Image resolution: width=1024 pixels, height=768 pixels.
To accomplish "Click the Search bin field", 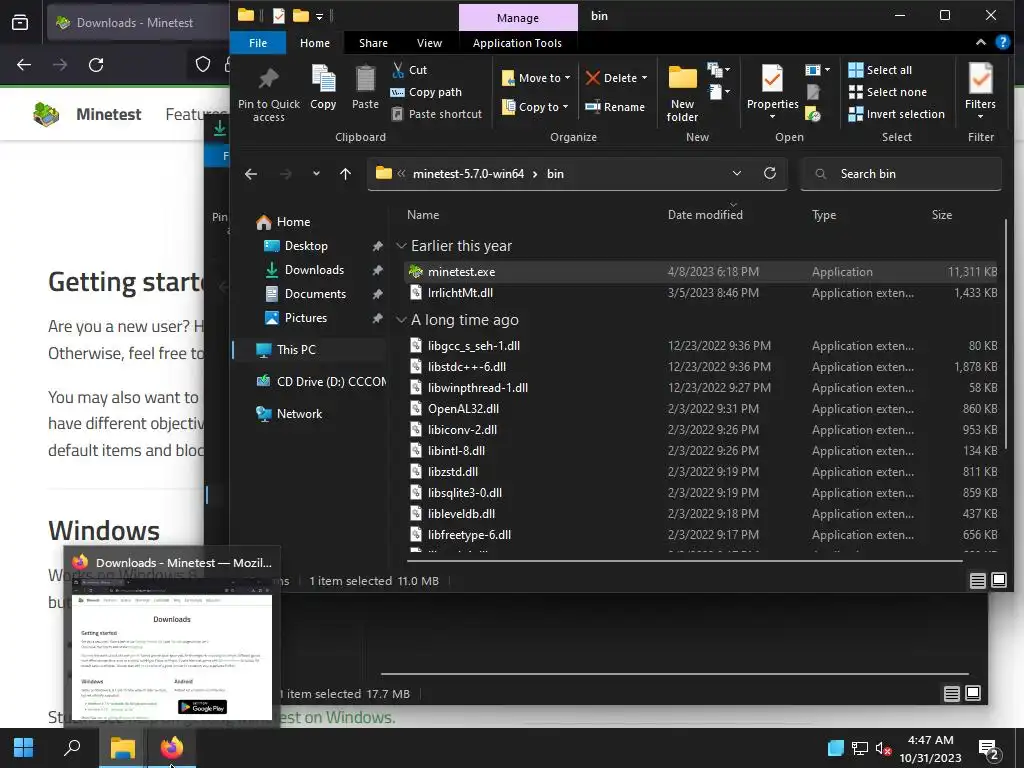I will [901, 174].
